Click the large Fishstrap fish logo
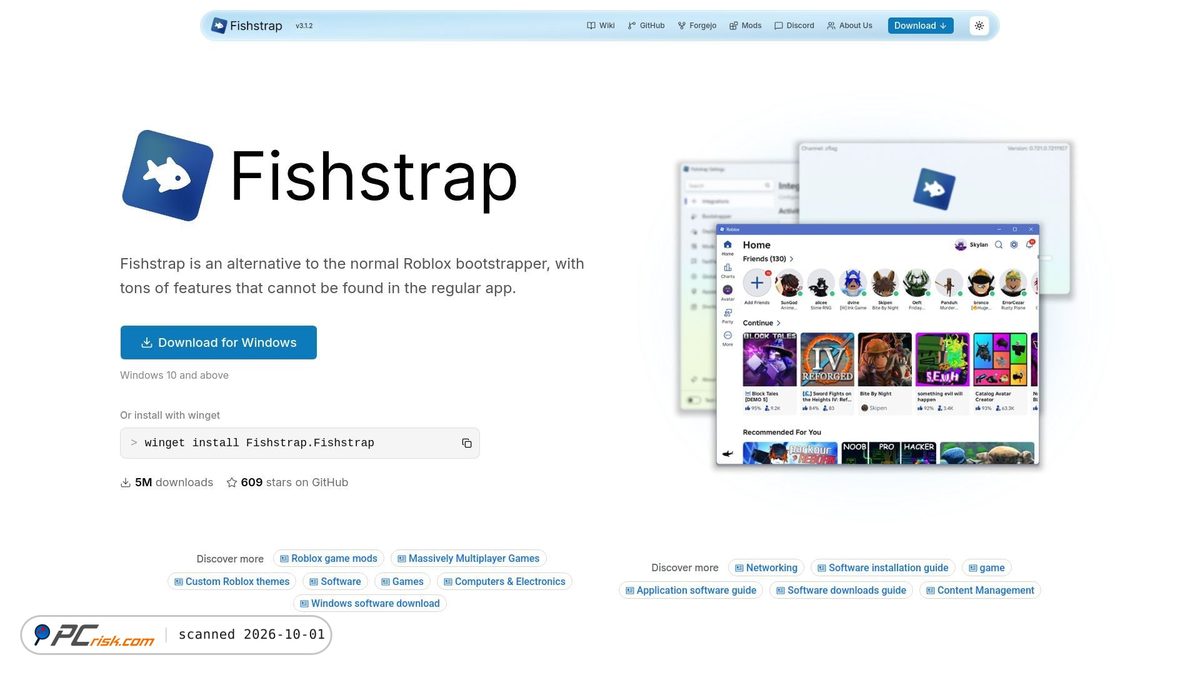Viewport: 1200px width, 675px height. click(167, 175)
